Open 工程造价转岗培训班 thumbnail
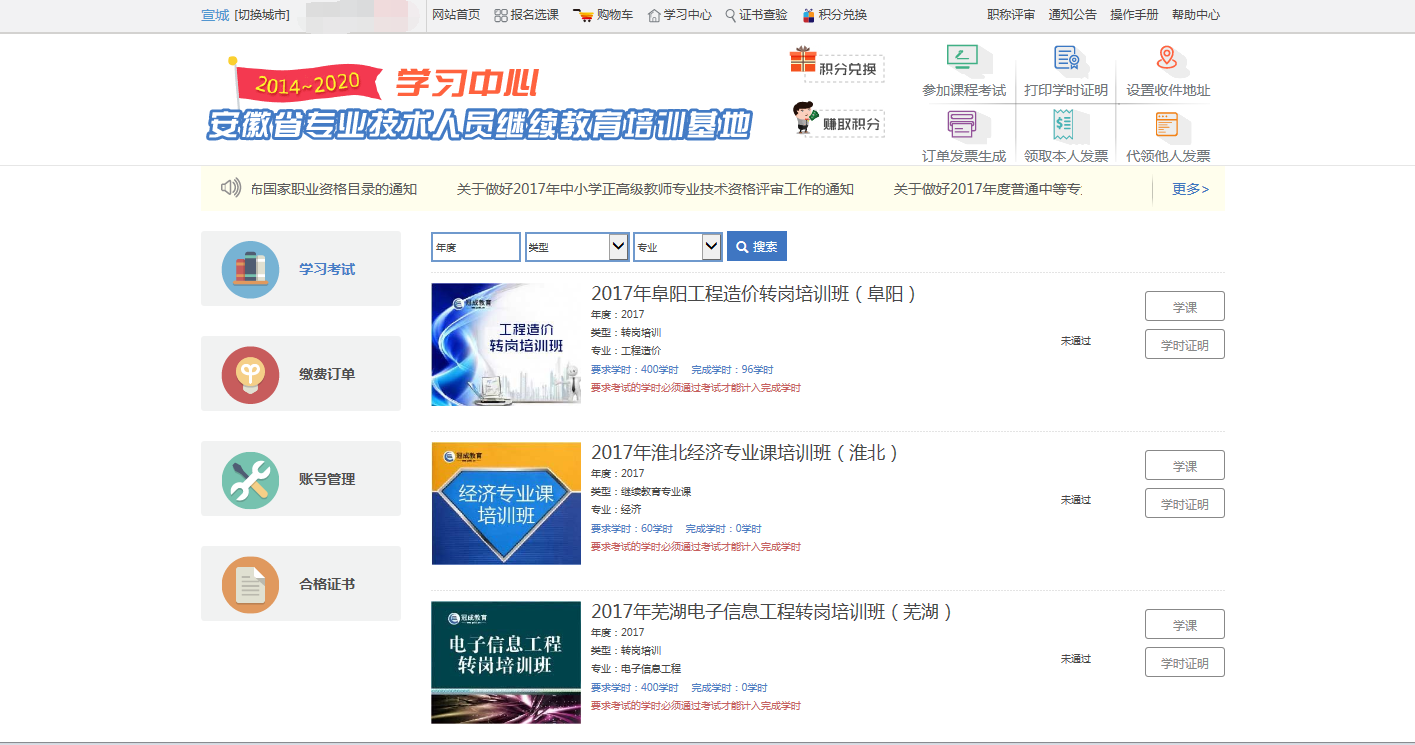 506,344
